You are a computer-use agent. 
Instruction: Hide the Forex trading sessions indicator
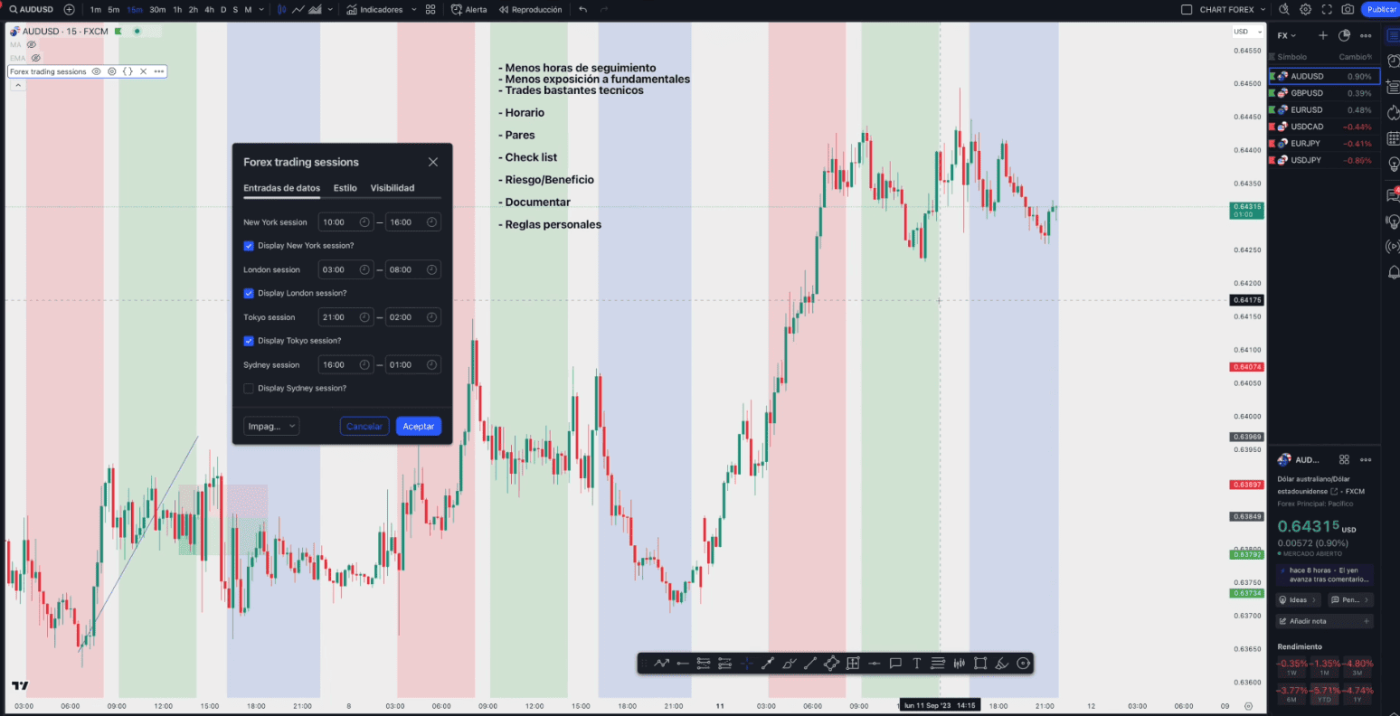point(96,71)
